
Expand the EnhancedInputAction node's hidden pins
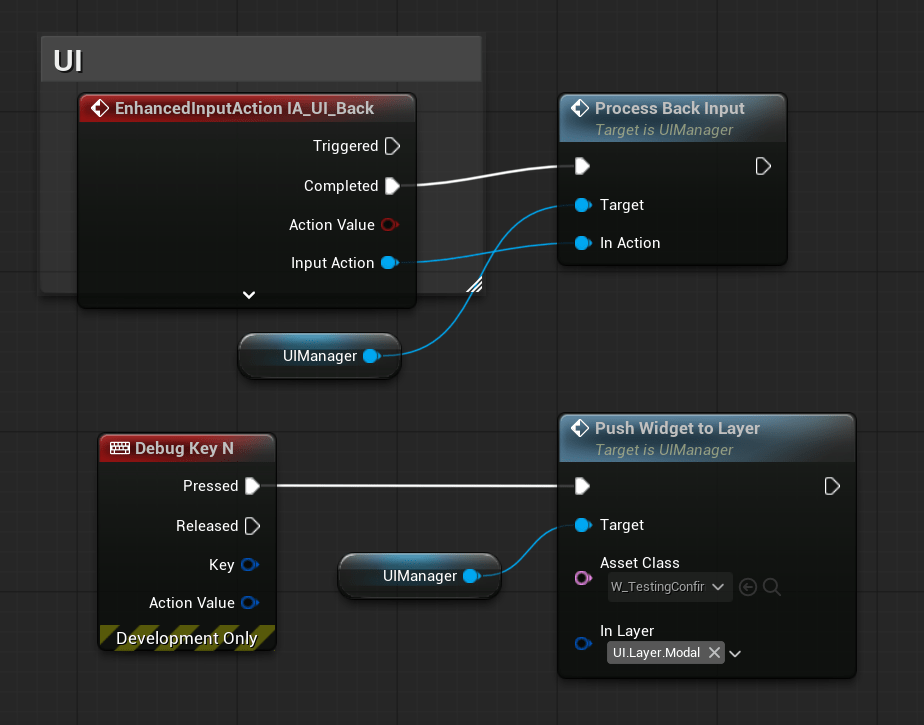(249, 295)
